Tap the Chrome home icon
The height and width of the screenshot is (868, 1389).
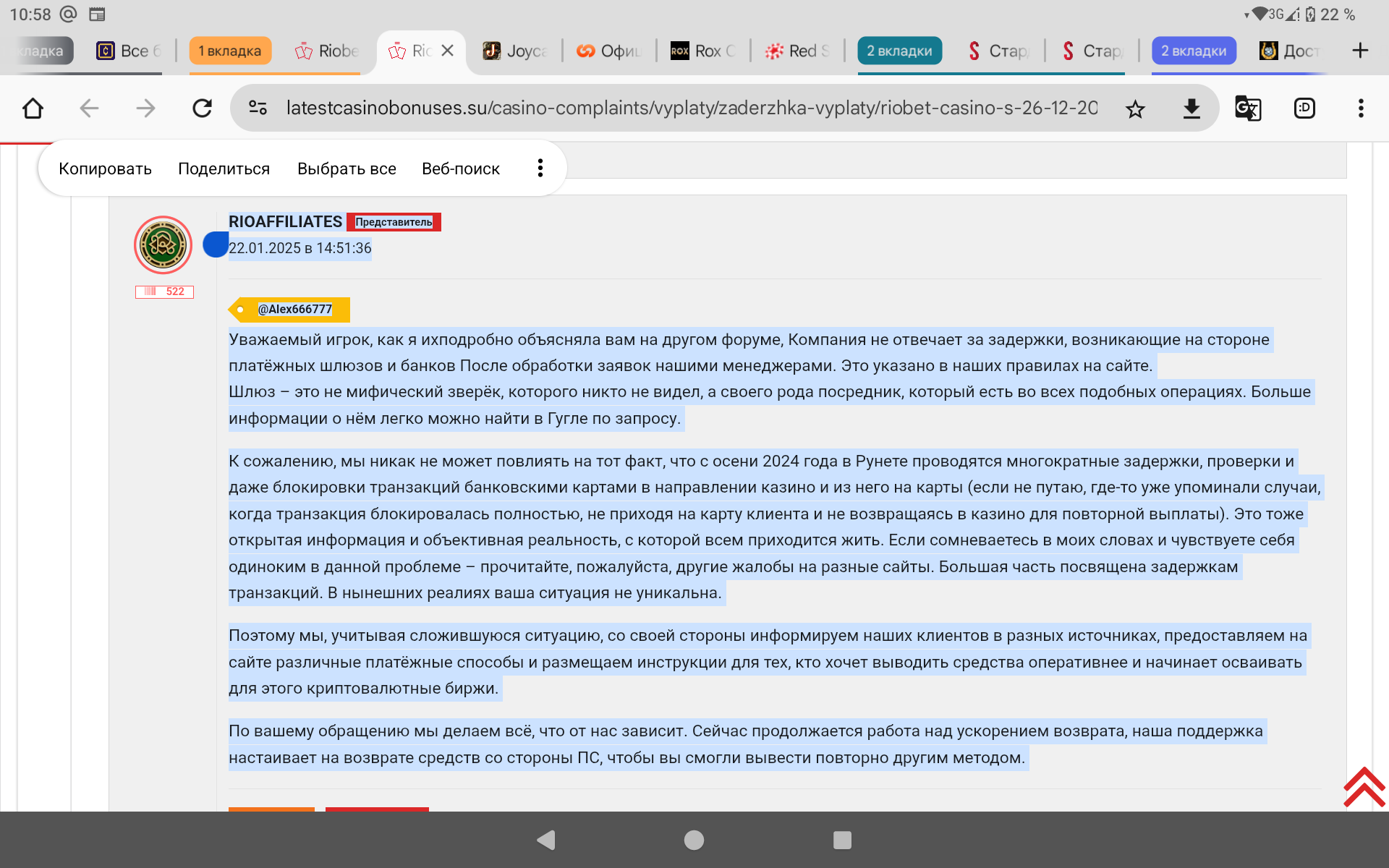coord(33,109)
